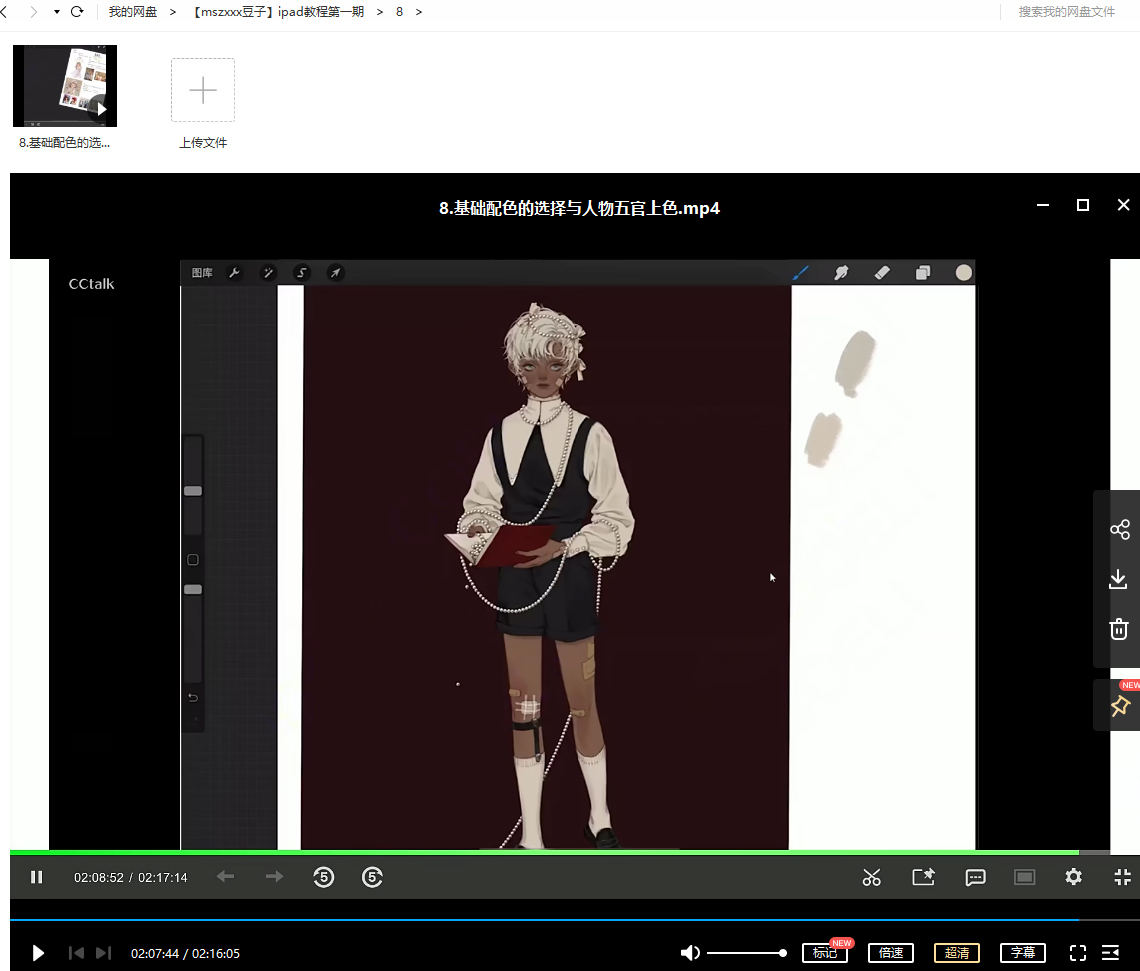Pause the inner video playback
This screenshot has width=1140, height=971.
tap(37, 877)
